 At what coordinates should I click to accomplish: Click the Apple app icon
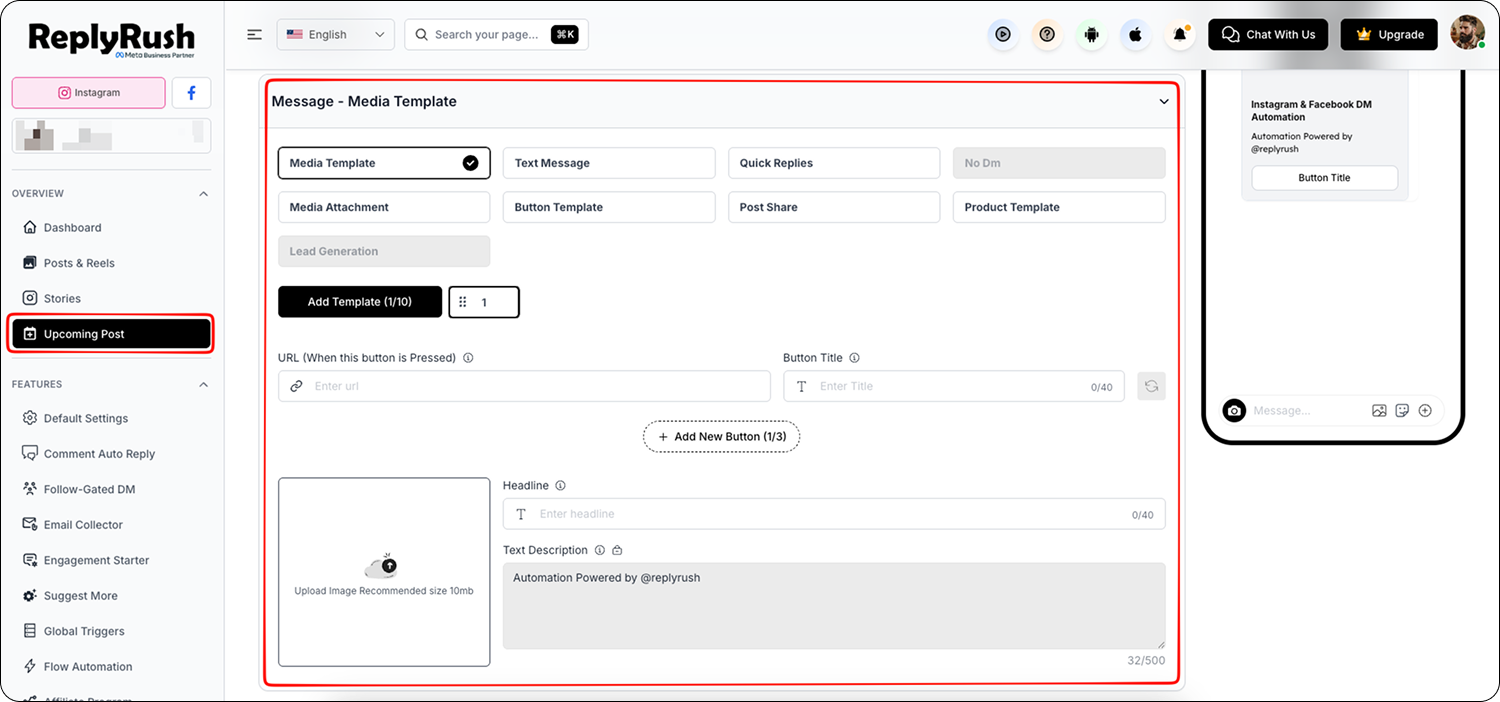click(1135, 34)
